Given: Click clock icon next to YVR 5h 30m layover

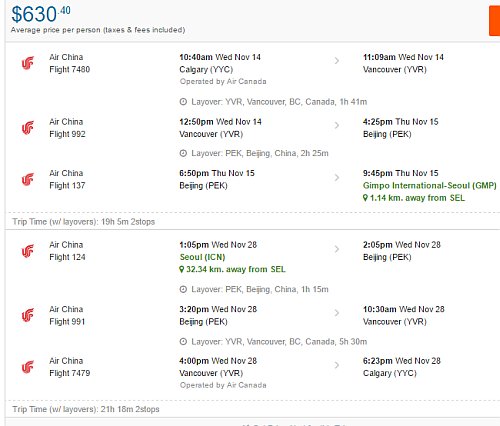Looking at the screenshot, I should (x=183, y=342).
